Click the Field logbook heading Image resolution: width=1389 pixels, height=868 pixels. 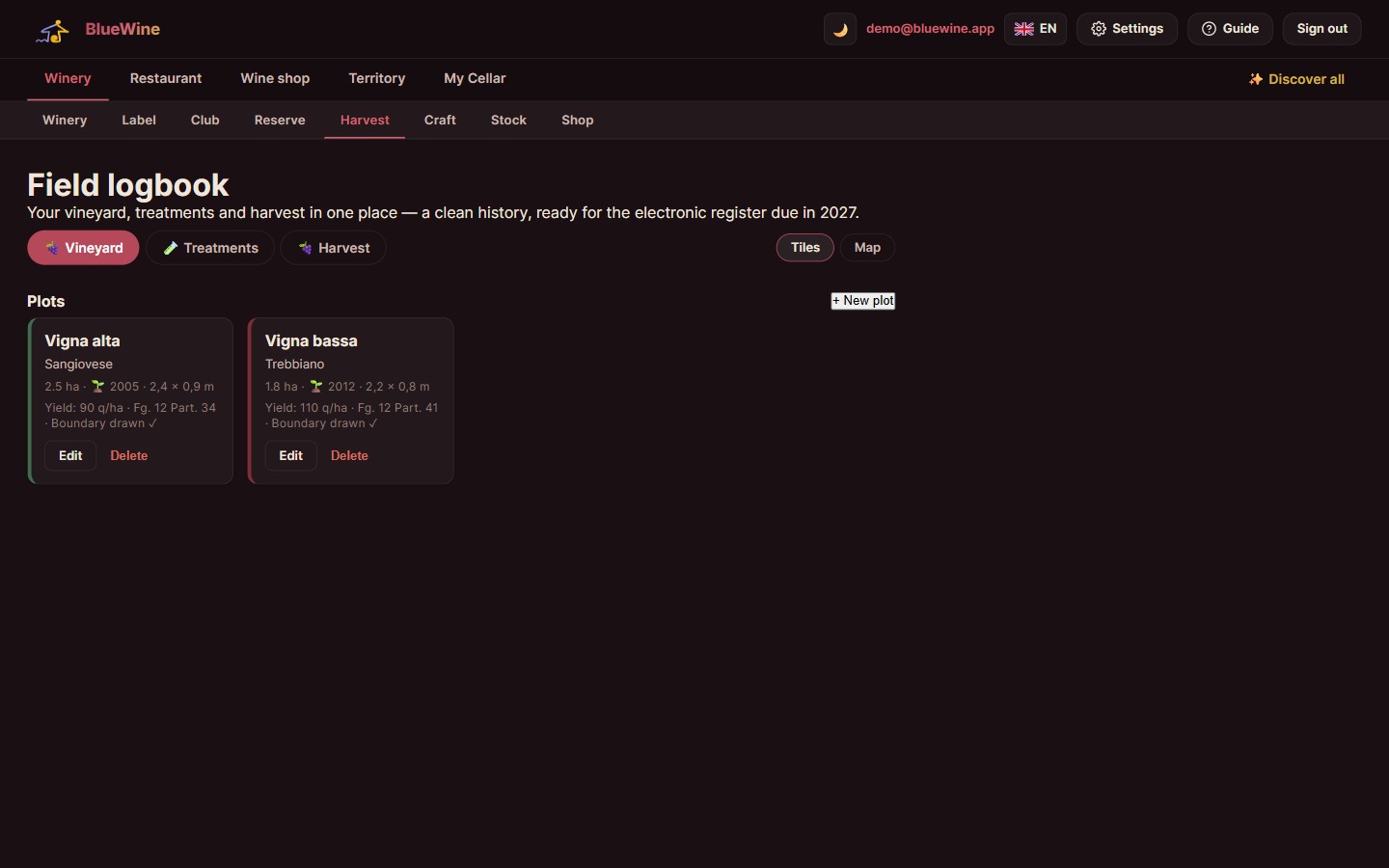point(128,185)
